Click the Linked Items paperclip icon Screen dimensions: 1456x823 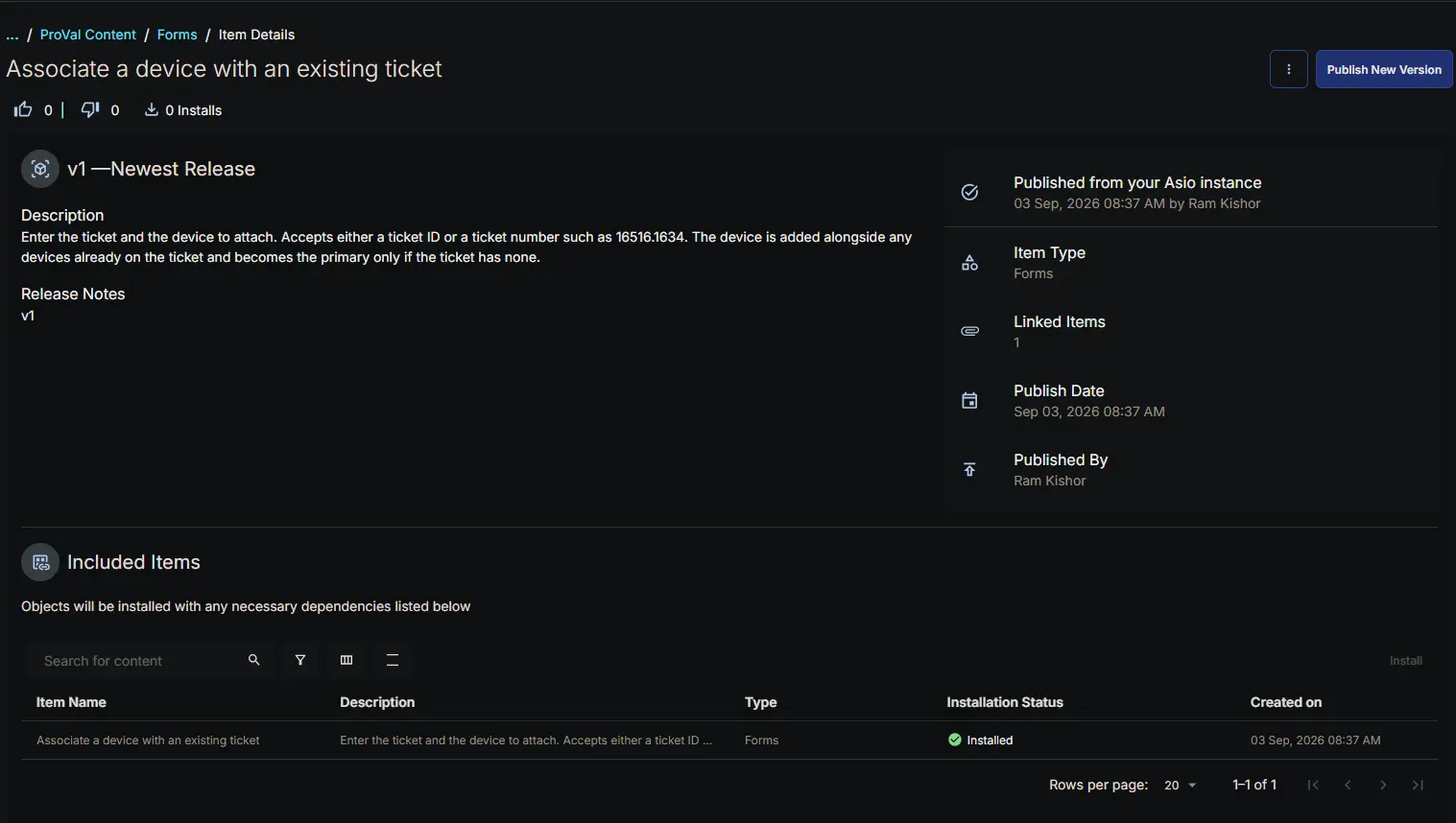click(970, 331)
